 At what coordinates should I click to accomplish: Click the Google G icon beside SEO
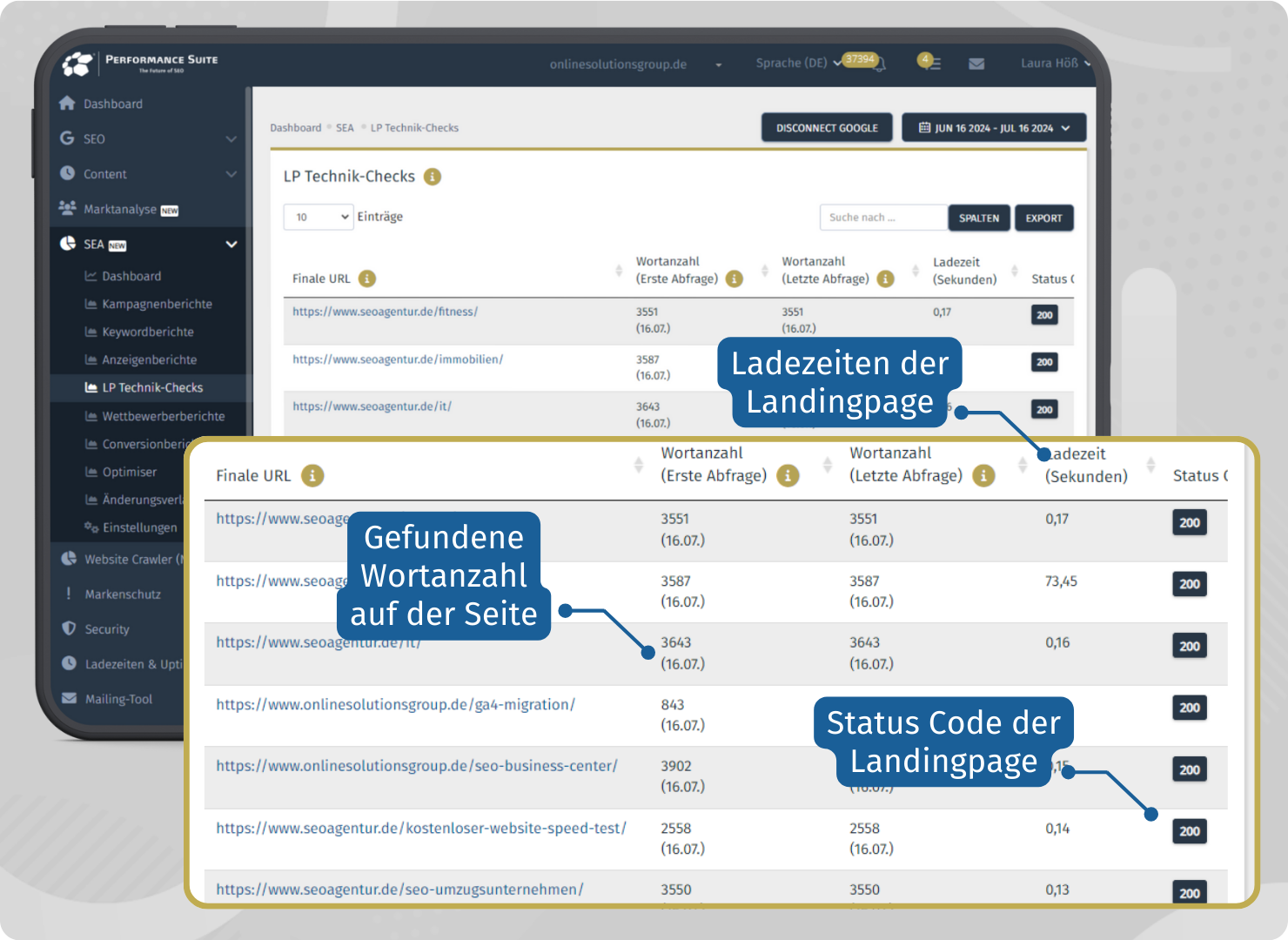pyautogui.click(x=67, y=138)
